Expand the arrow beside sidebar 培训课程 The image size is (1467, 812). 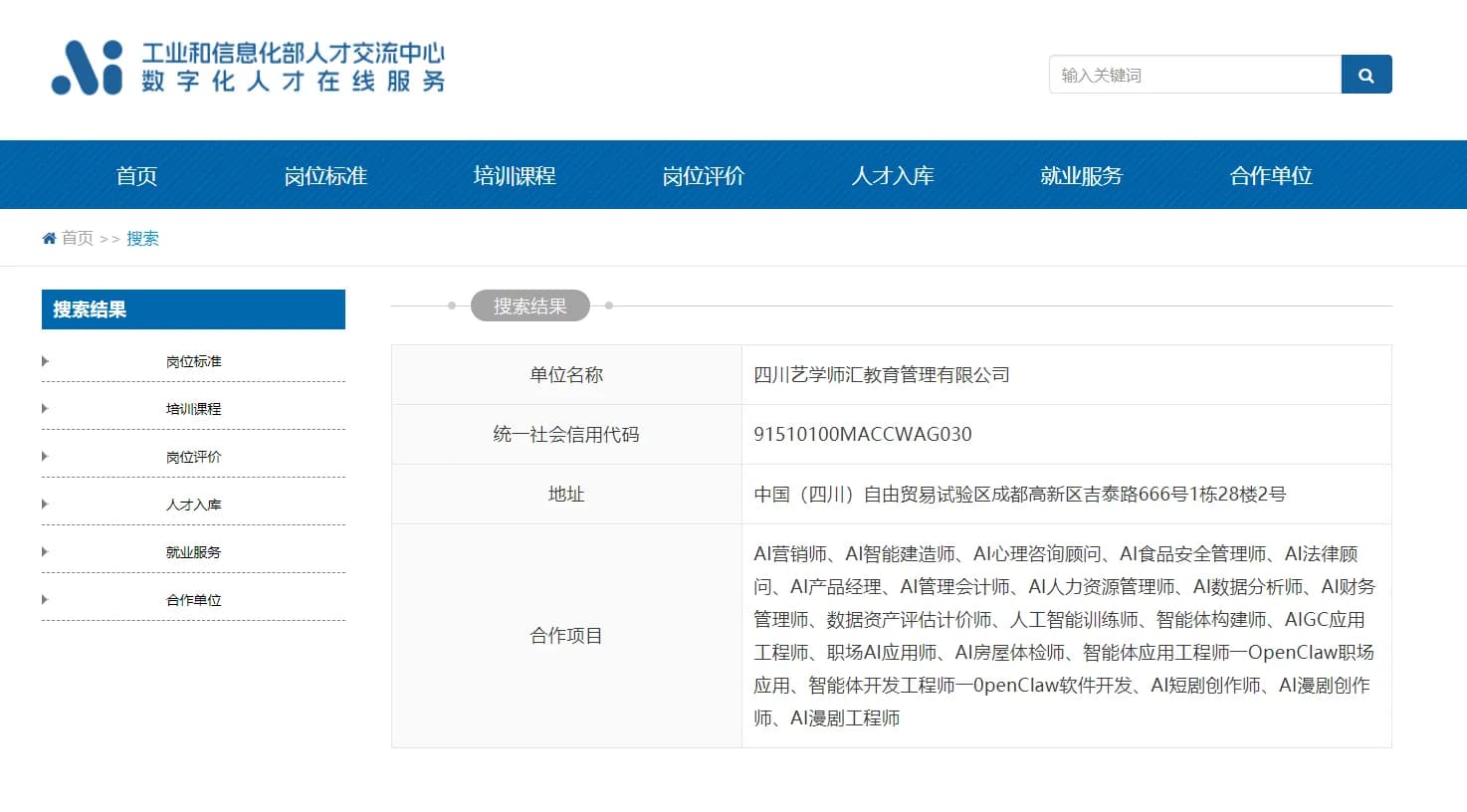tap(45, 409)
